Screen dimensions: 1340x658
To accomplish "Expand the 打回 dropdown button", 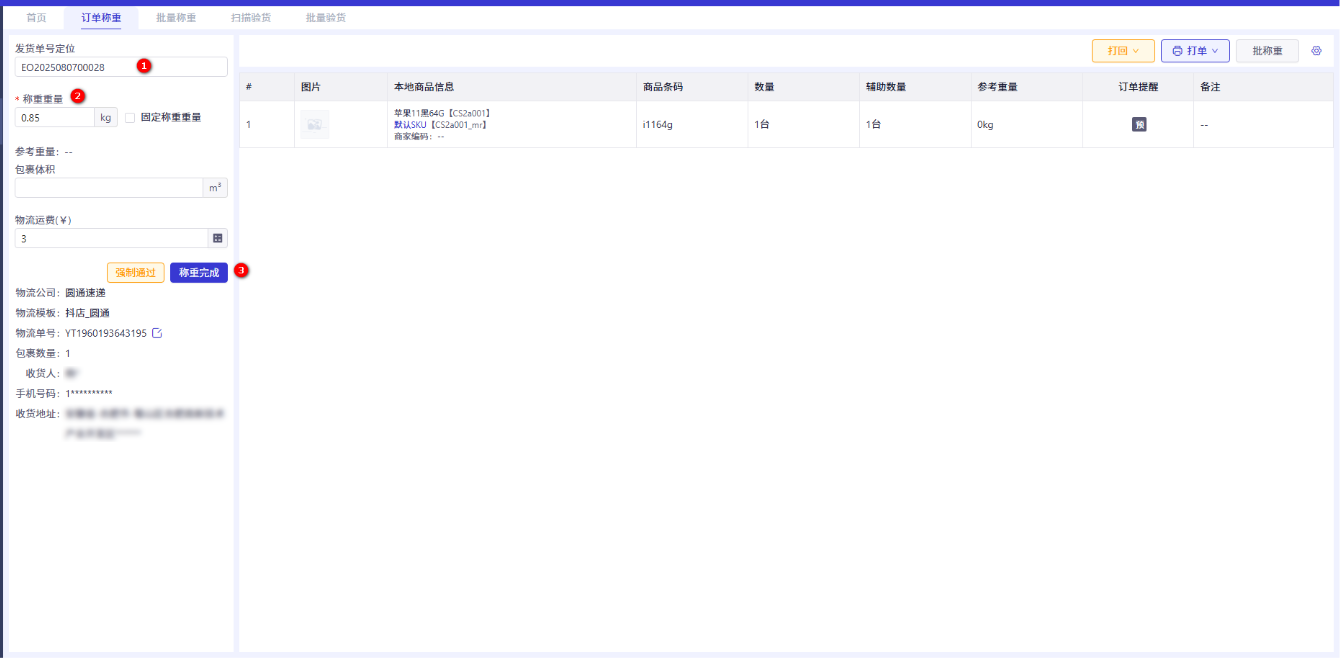I will [1123, 51].
